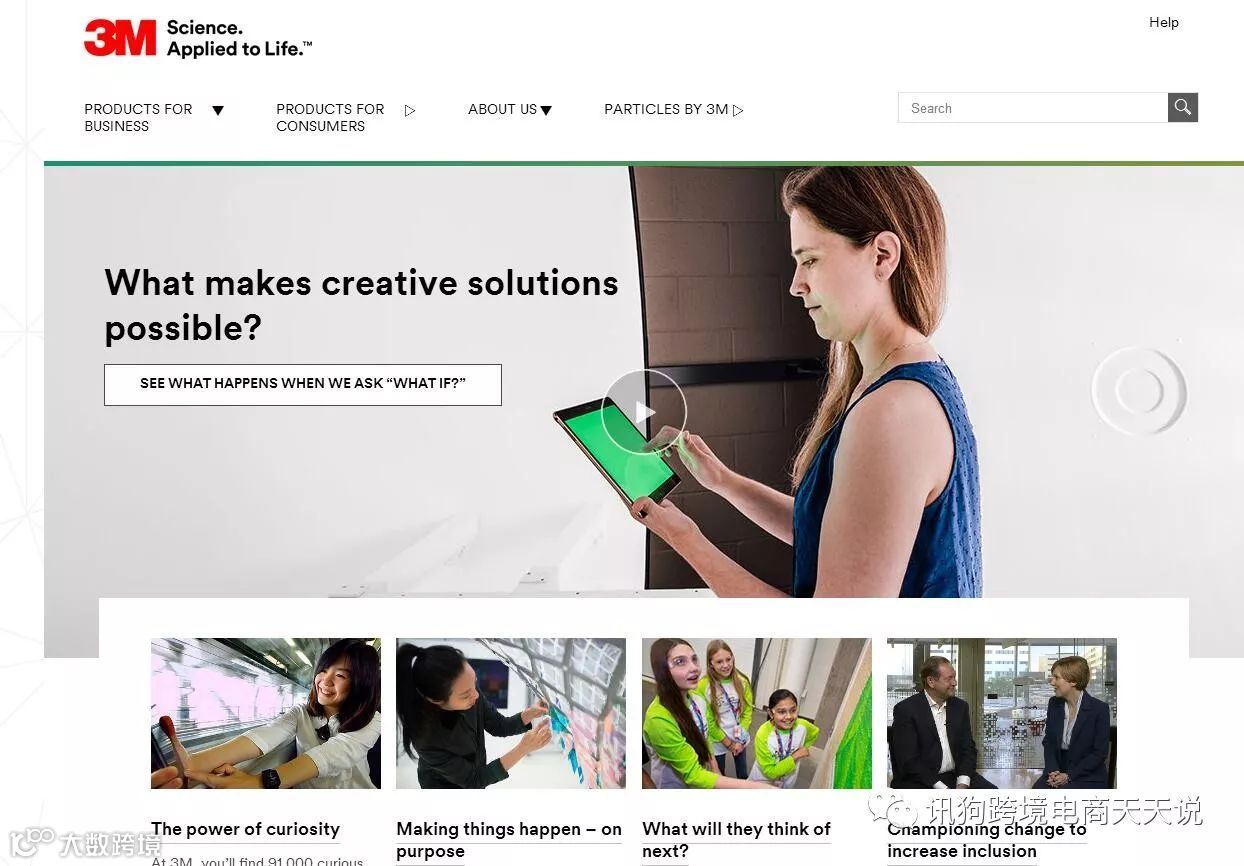Open the woman arranging colored tiles thumbnail

(x=511, y=713)
